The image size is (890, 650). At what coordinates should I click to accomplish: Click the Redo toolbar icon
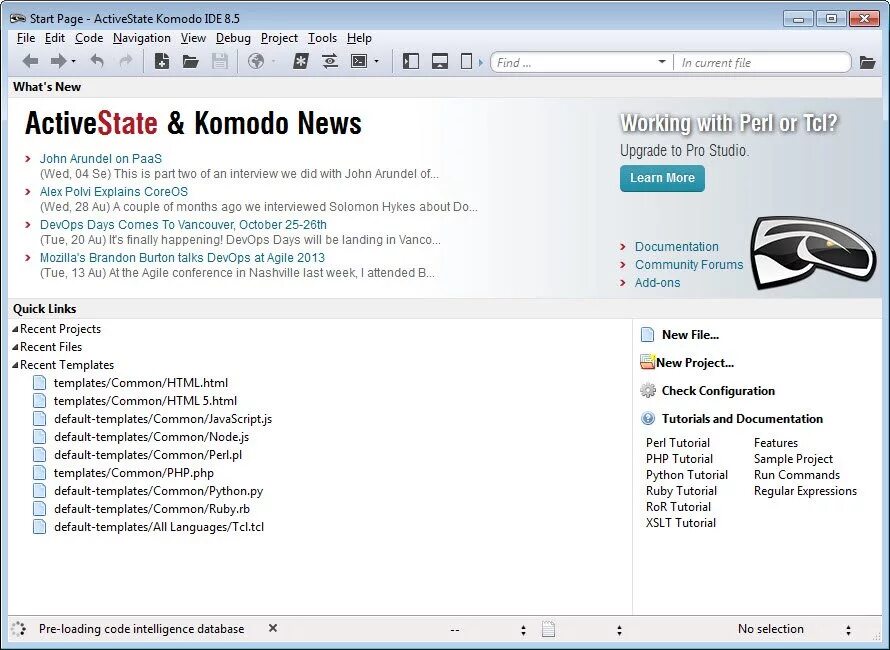click(125, 61)
